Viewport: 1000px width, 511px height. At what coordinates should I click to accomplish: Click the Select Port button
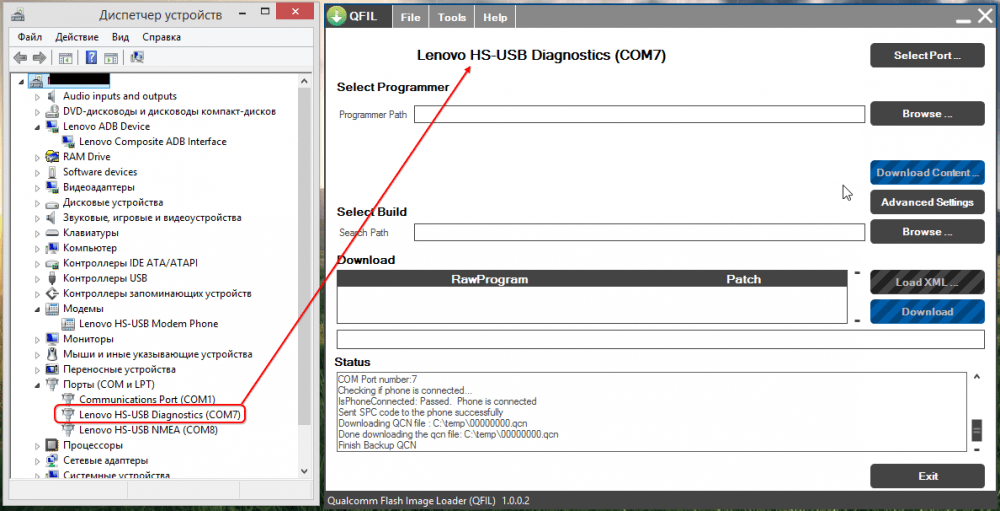(926, 56)
